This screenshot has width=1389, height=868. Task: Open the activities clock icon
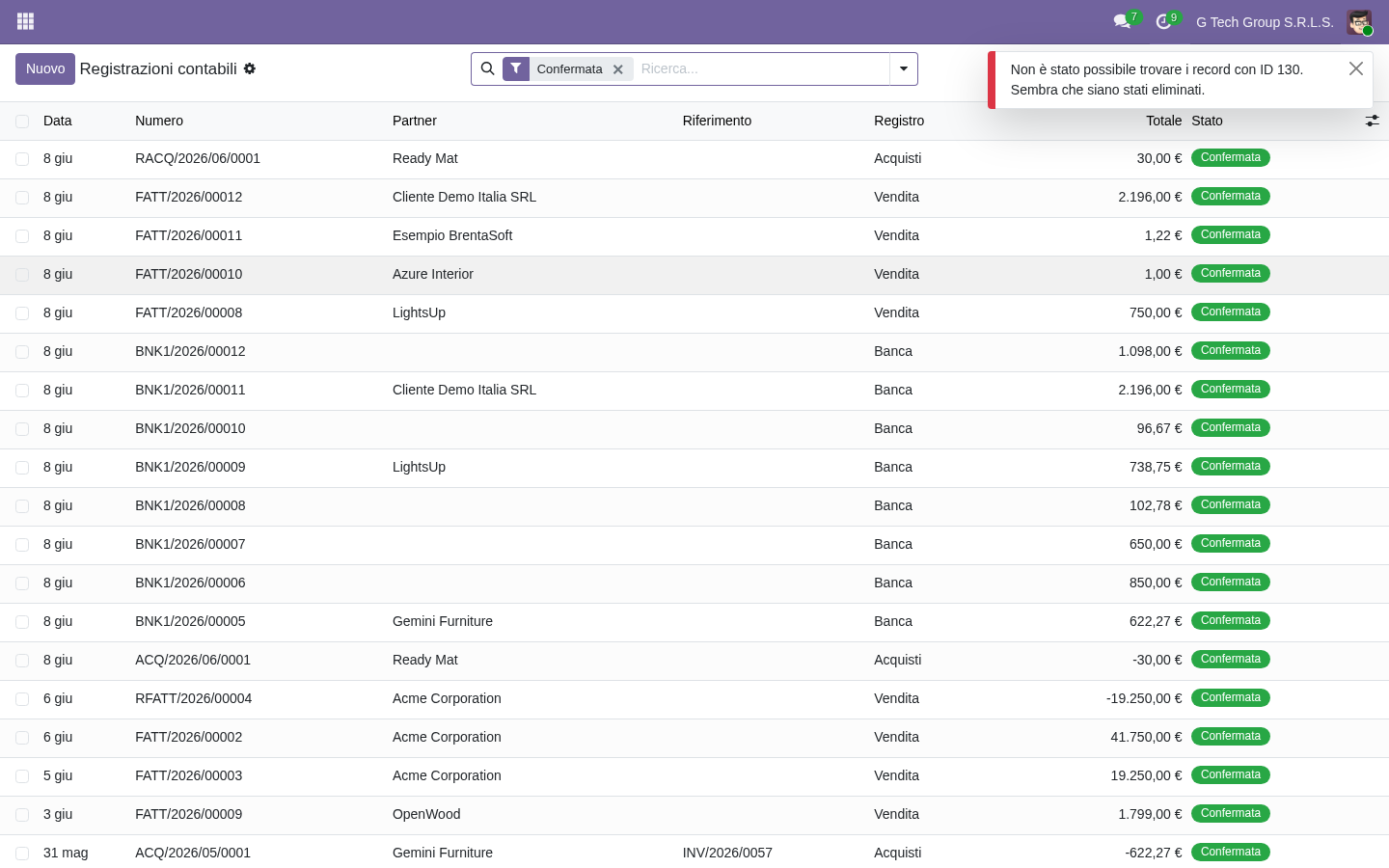[1164, 21]
